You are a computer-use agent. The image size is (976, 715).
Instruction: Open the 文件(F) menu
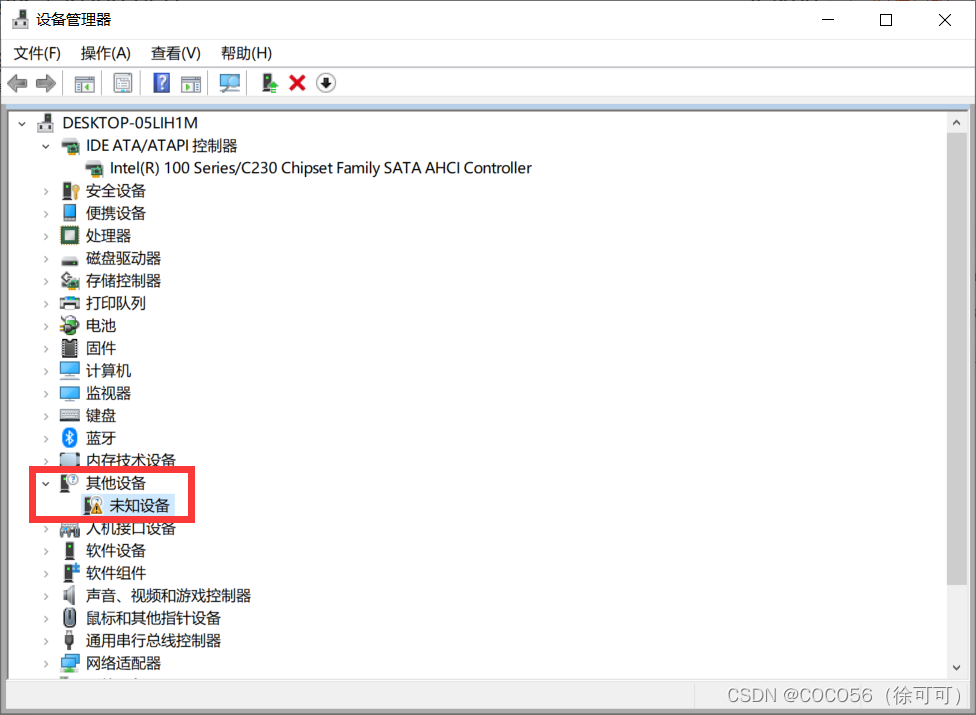coord(37,53)
